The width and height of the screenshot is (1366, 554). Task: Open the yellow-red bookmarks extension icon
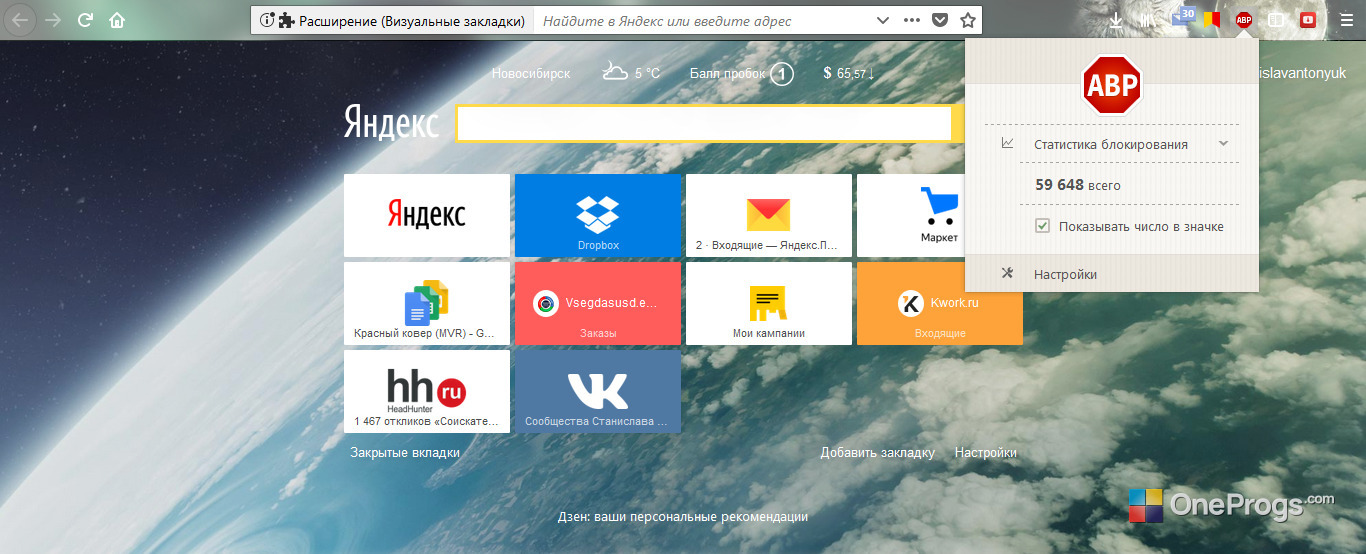1213,19
